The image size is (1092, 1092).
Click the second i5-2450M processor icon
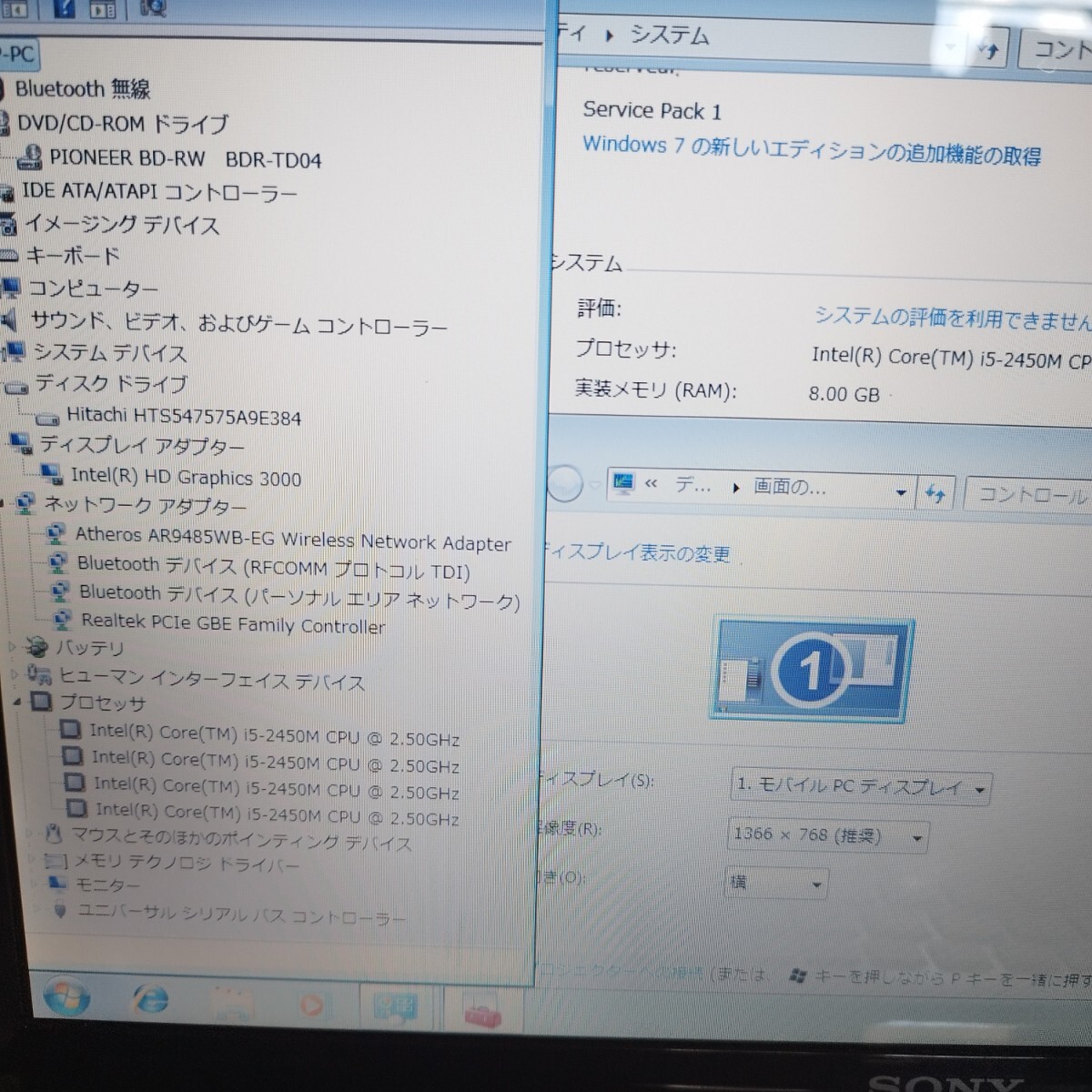(x=72, y=755)
